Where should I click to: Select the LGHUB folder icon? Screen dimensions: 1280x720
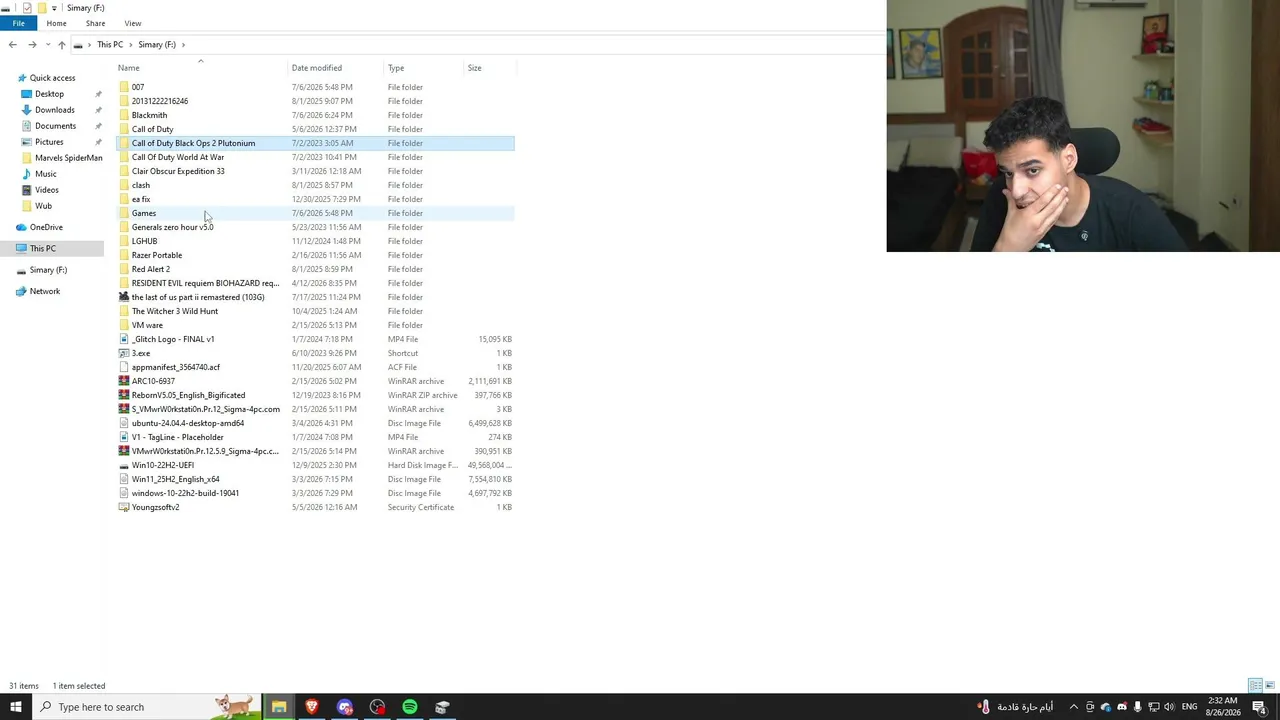124,241
